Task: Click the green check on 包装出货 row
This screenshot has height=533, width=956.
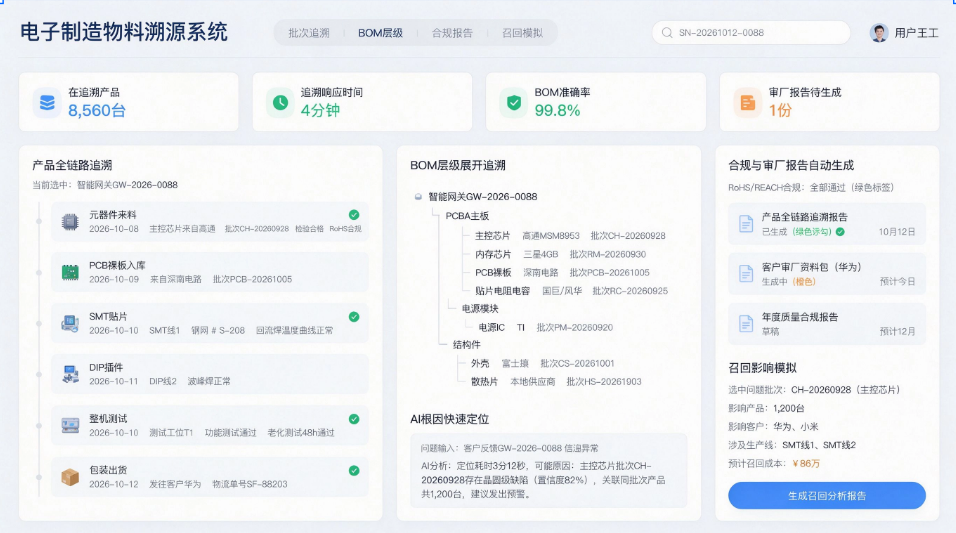Action: [x=354, y=470]
